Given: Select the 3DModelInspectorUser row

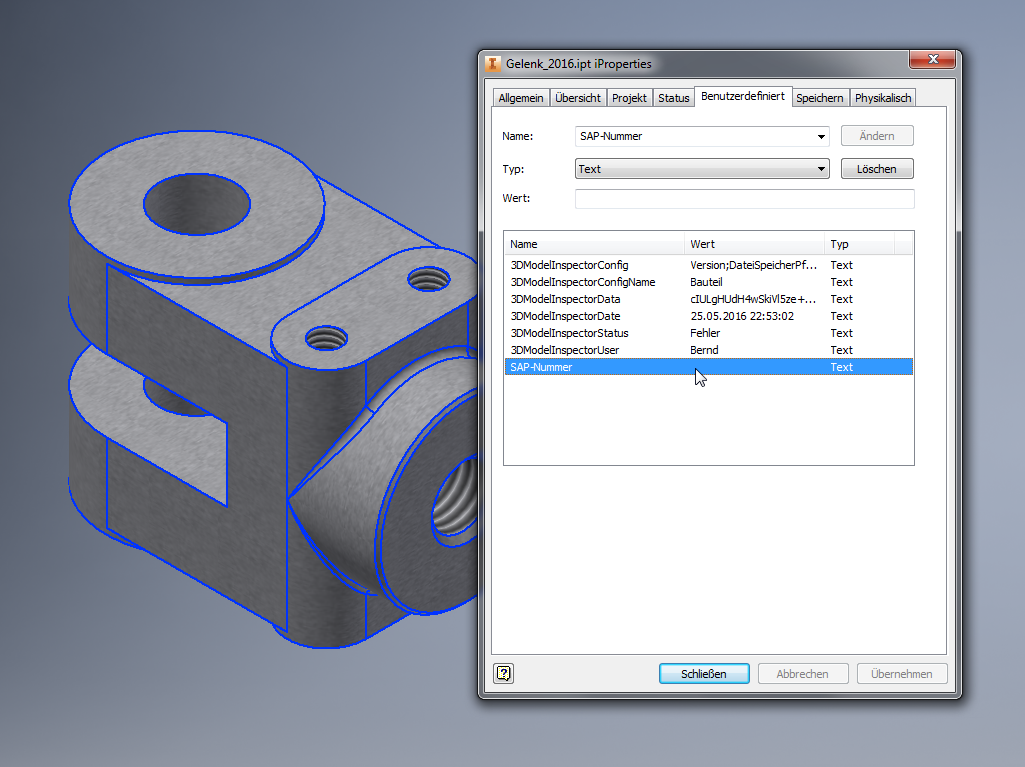Looking at the screenshot, I should pos(709,350).
